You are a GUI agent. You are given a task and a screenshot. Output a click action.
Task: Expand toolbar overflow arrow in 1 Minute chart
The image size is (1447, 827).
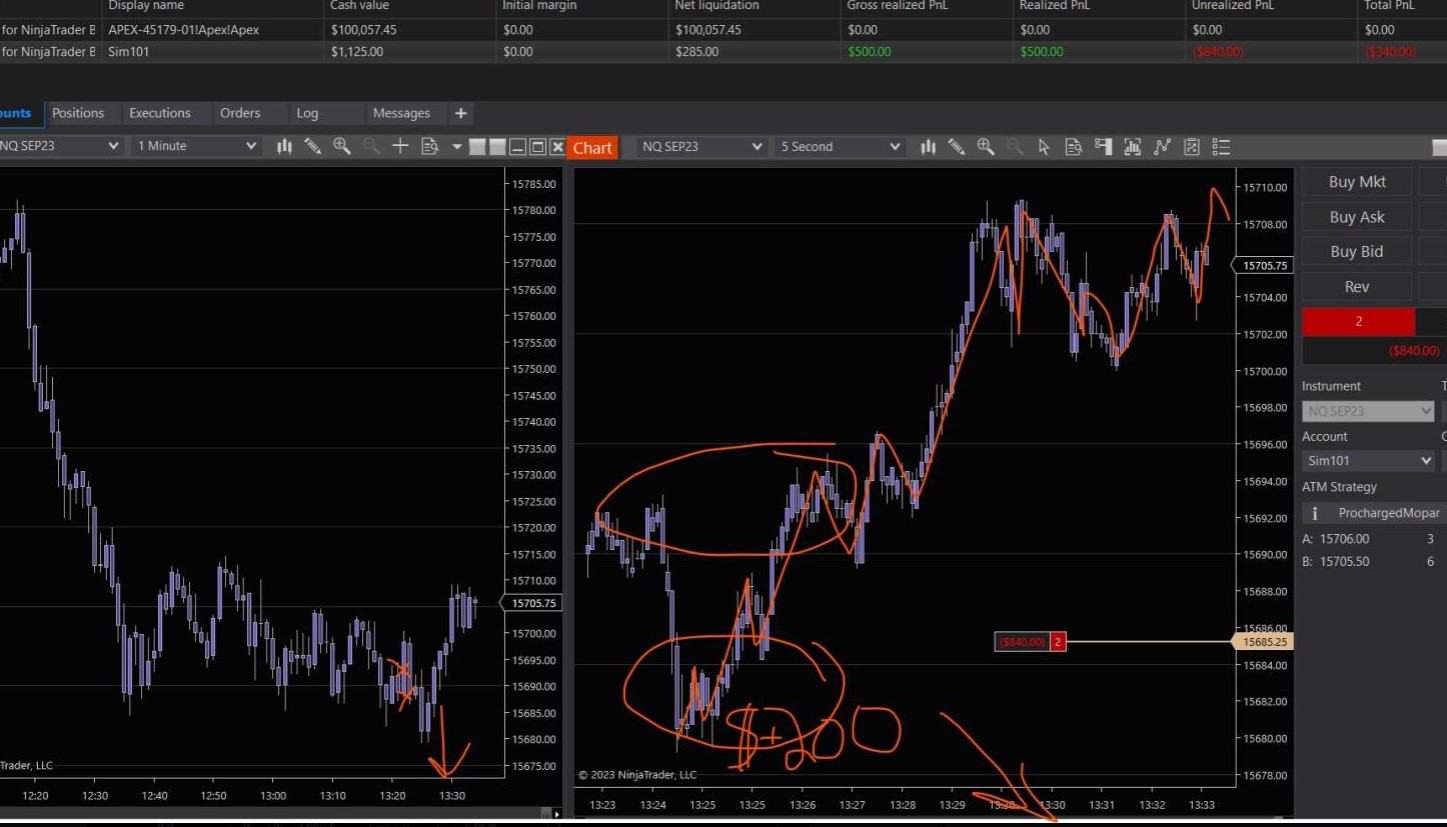[x=457, y=146]
